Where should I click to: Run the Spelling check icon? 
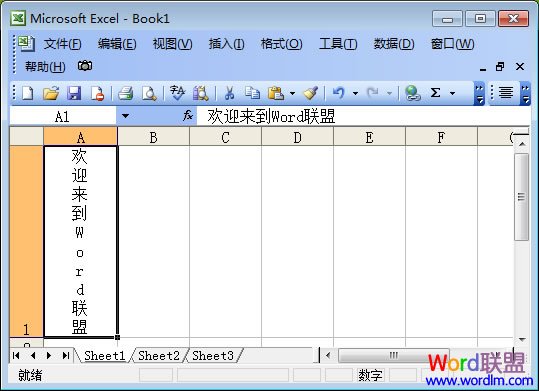tap(177, 93)
